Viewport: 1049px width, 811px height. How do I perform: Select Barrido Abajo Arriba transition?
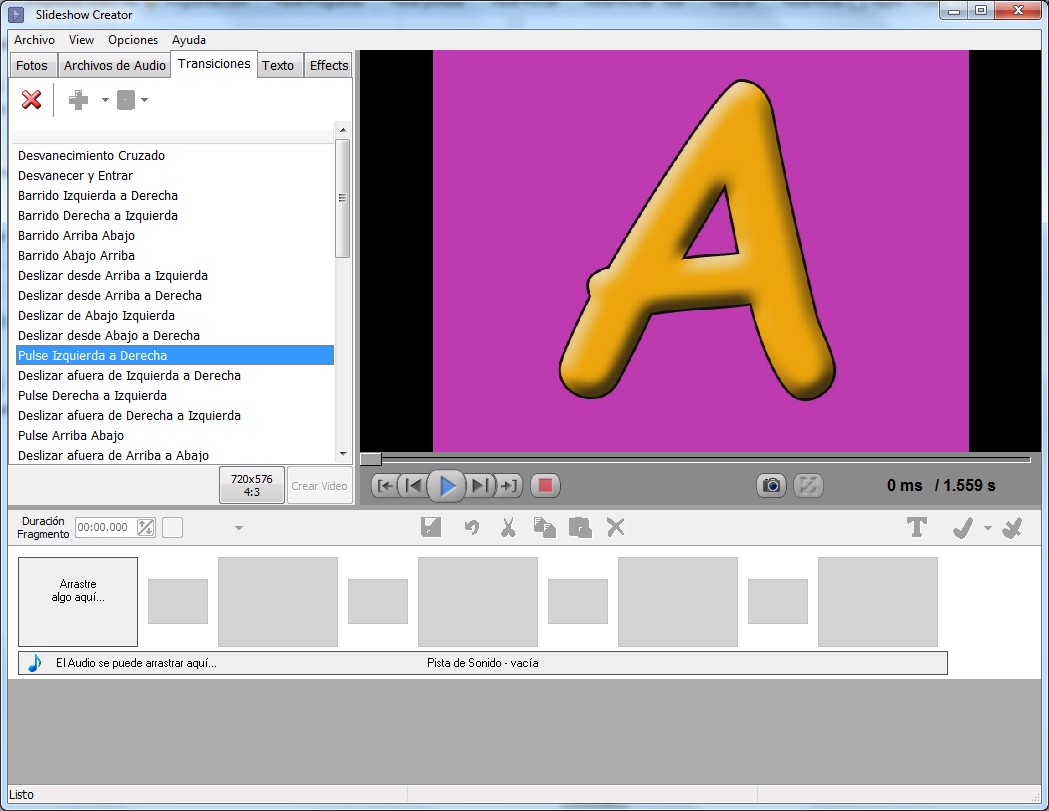click(175, 256)
